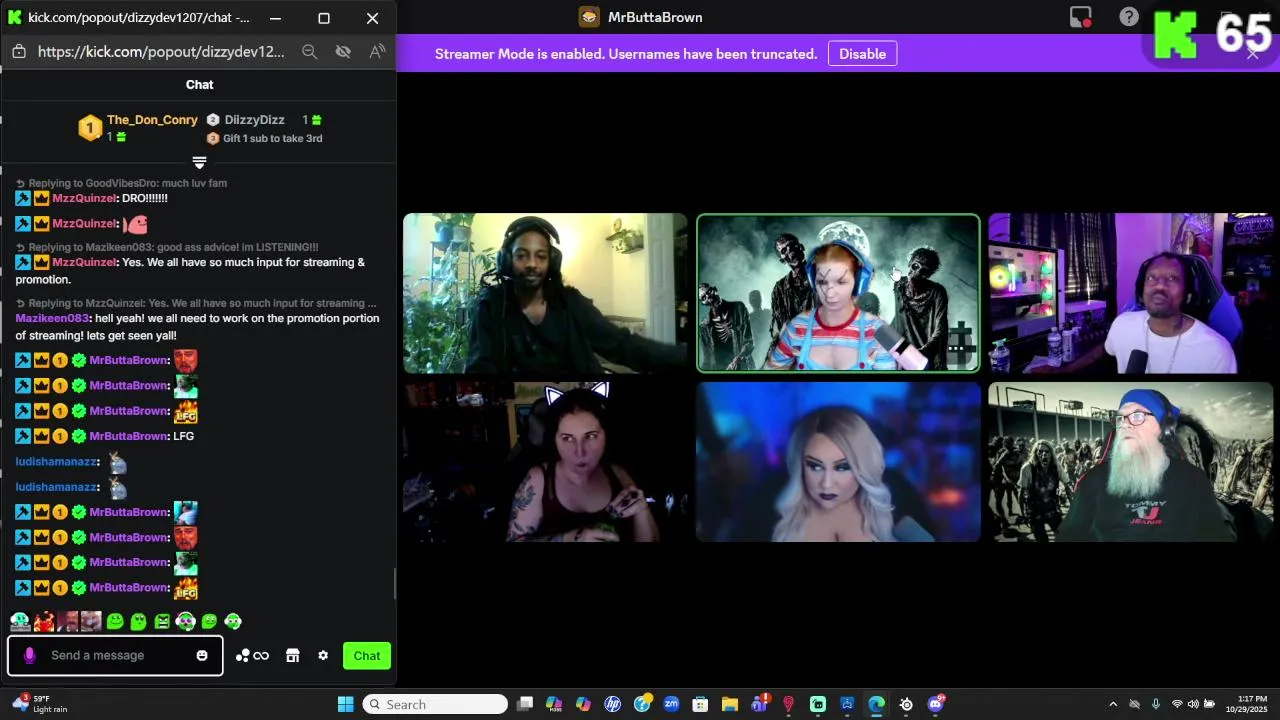The height and width of the screenshot is (720, 1280).
Task: Show hidden system tray icons
Action: pos(1113,704)
